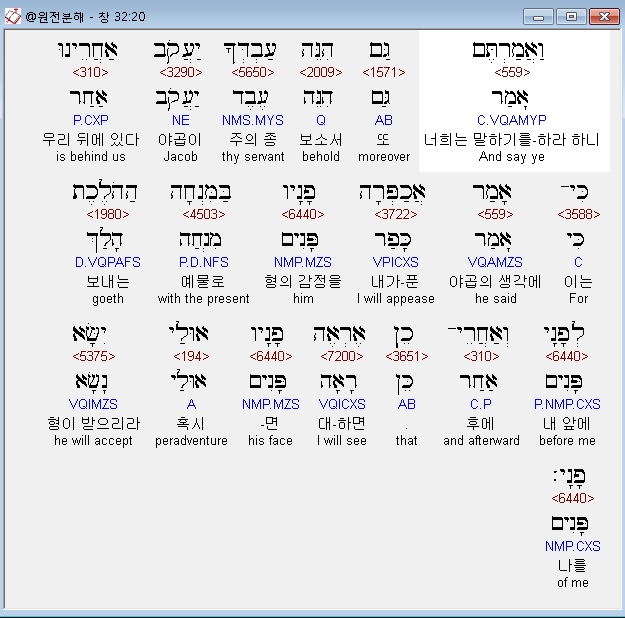
Task: Click Strong's number <310> above 'is behind us'
Action: [90, 72]
